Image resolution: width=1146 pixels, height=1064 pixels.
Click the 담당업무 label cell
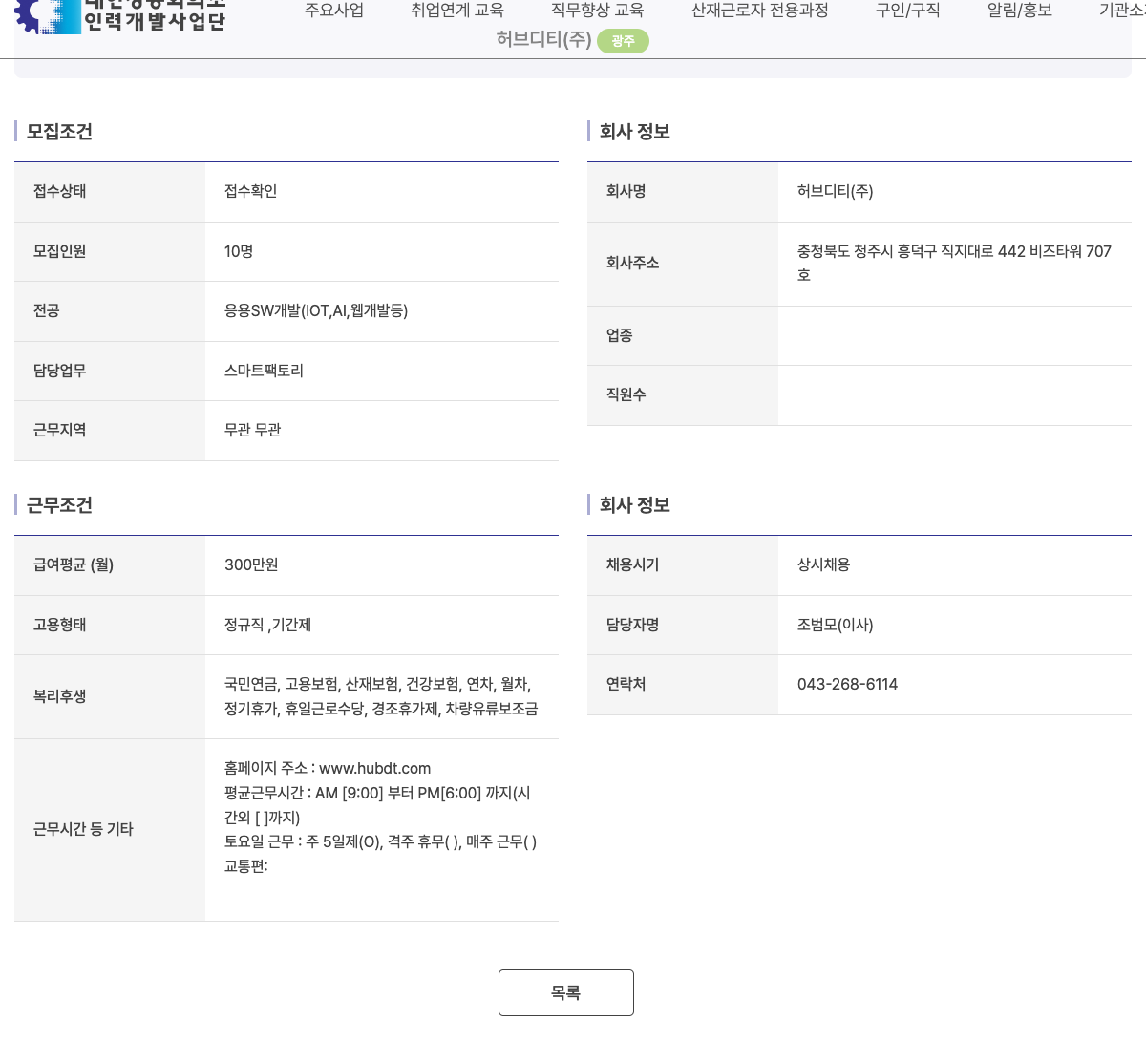[x=110, y=371]
